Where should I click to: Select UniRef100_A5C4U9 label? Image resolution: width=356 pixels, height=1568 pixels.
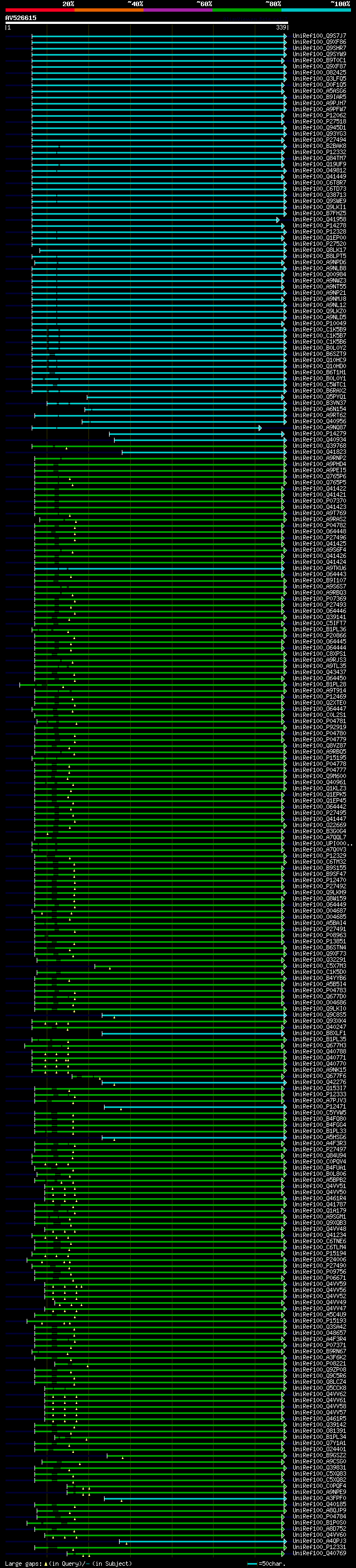[319, 1314]
